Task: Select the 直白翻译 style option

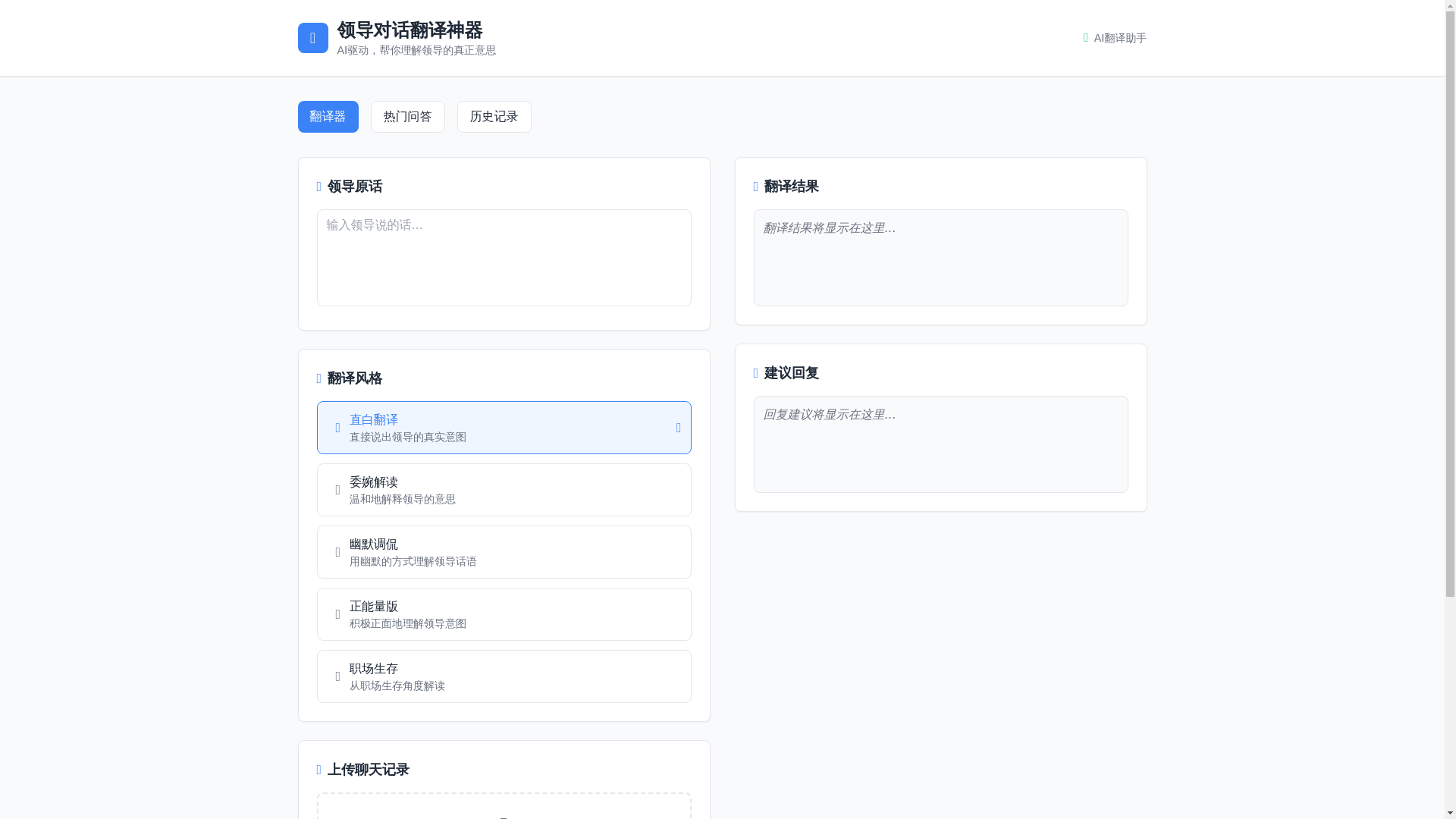Action: [x=504, y=428]
